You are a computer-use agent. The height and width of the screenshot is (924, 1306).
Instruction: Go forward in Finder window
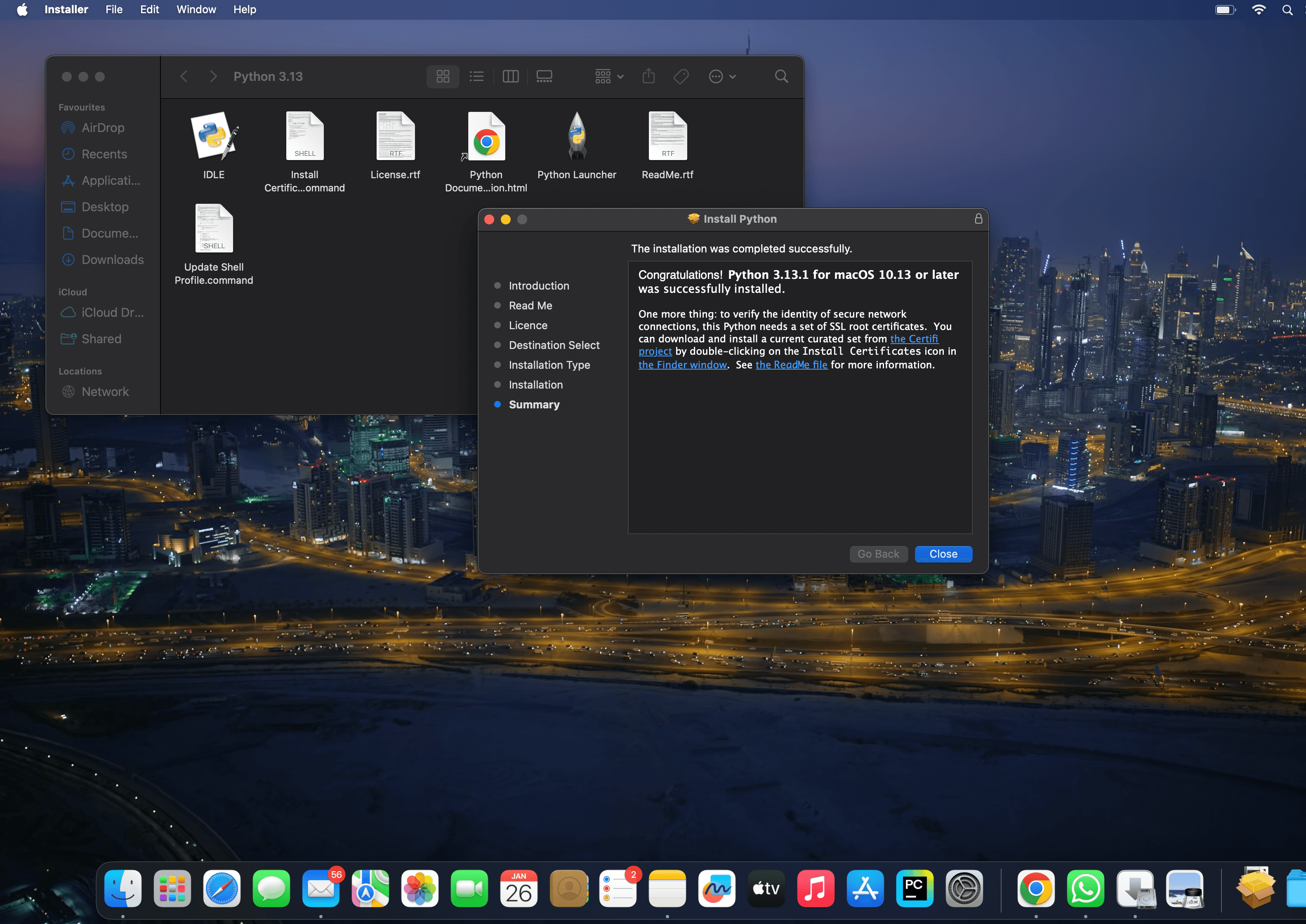pos(213,76)
